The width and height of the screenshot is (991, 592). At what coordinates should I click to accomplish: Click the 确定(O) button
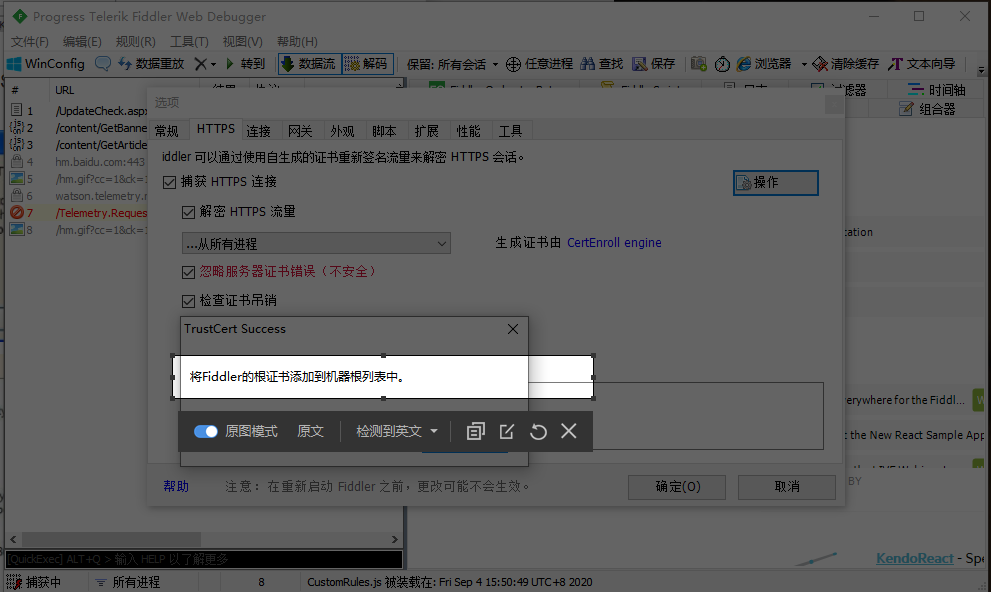(677, 486)
